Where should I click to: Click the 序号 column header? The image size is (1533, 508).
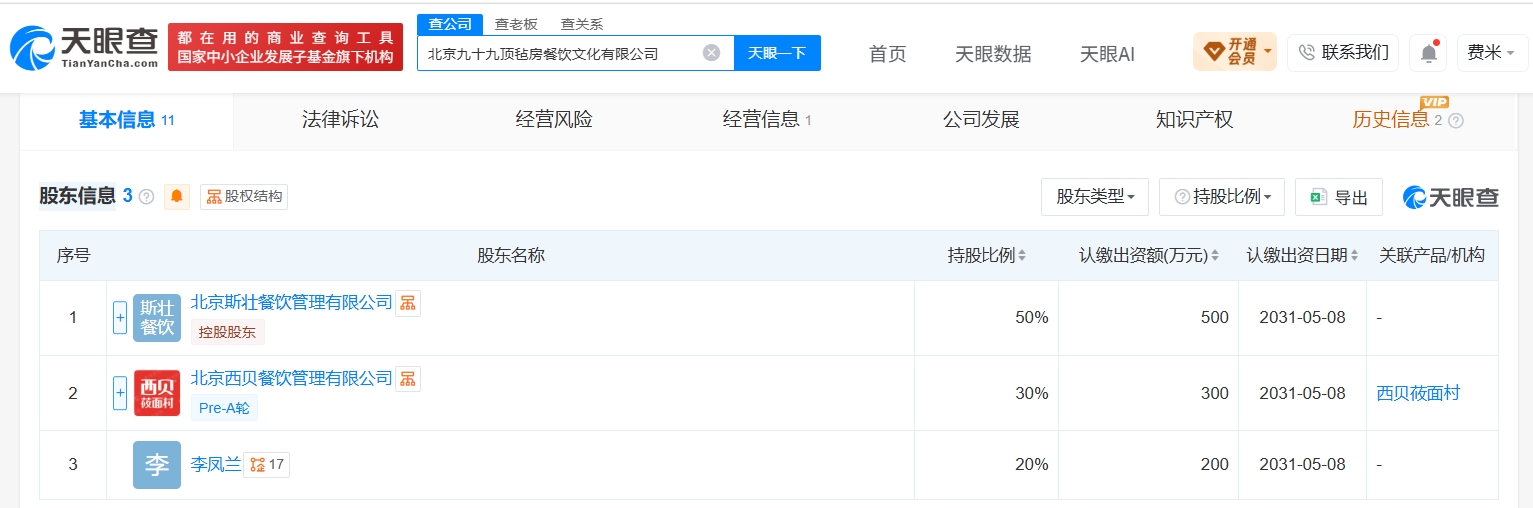click(x=73, y=256)
